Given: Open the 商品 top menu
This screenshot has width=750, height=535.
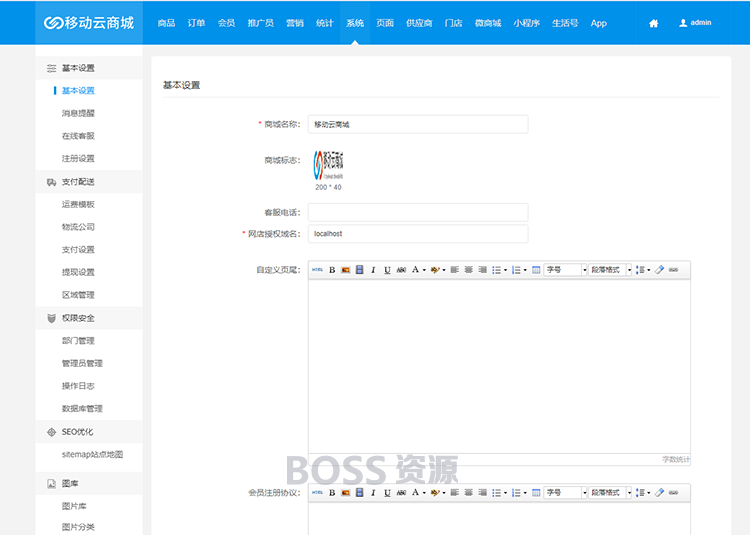Looking at the screenshot, I should (x=166, y=23).
